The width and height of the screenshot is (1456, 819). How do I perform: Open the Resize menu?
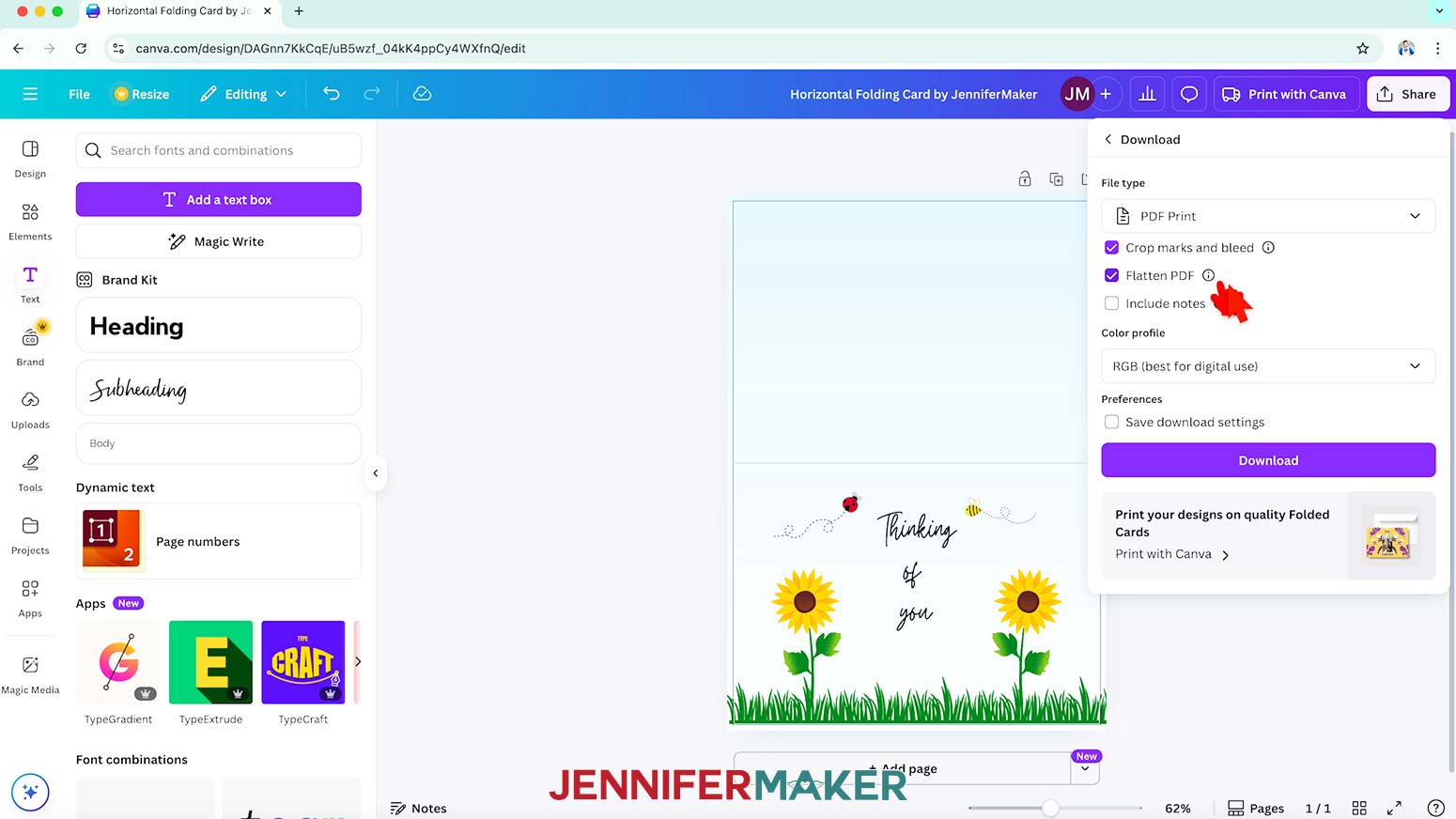pos(142,94)
